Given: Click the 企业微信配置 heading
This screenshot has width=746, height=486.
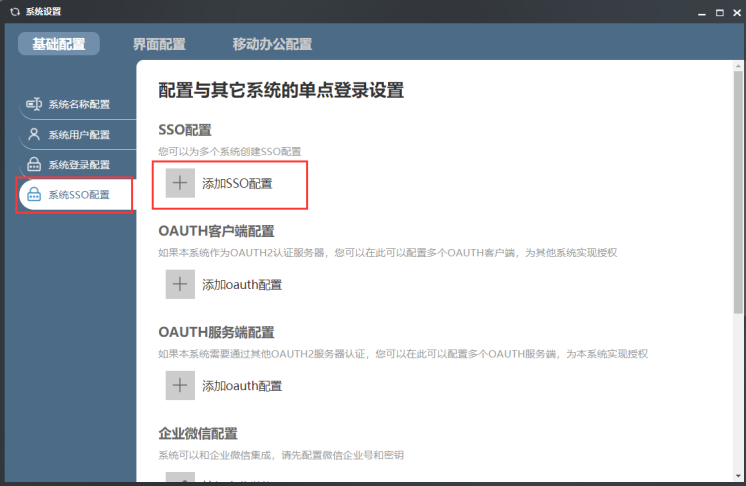Looking at the screenshot, I should click(x=197, y=434).
